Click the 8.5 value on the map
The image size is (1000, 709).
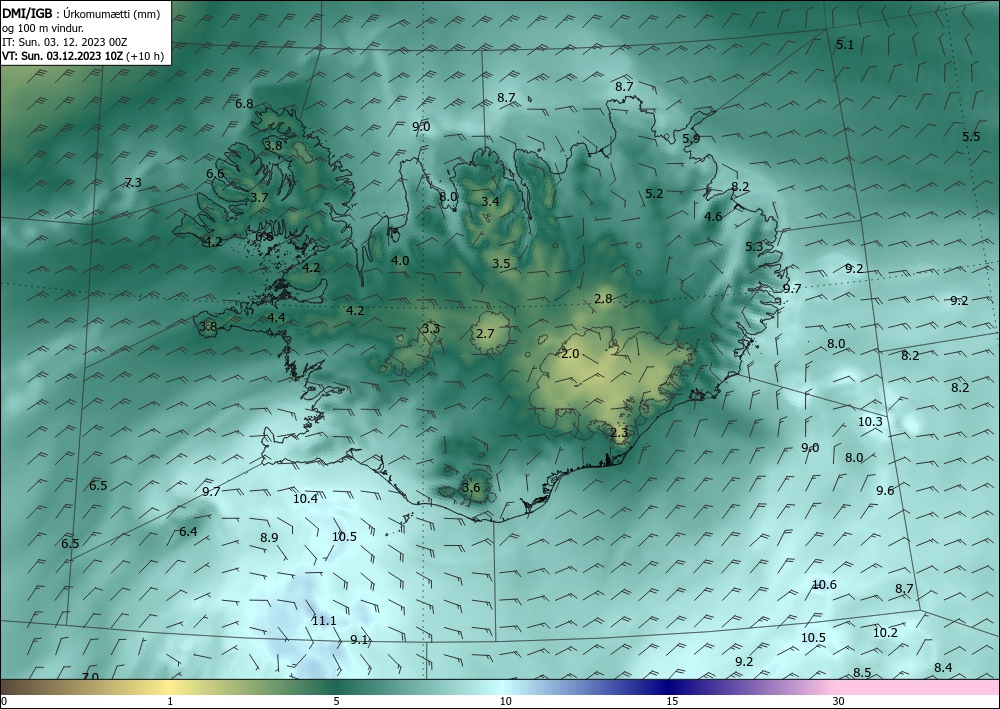click(x=862, y=673)
